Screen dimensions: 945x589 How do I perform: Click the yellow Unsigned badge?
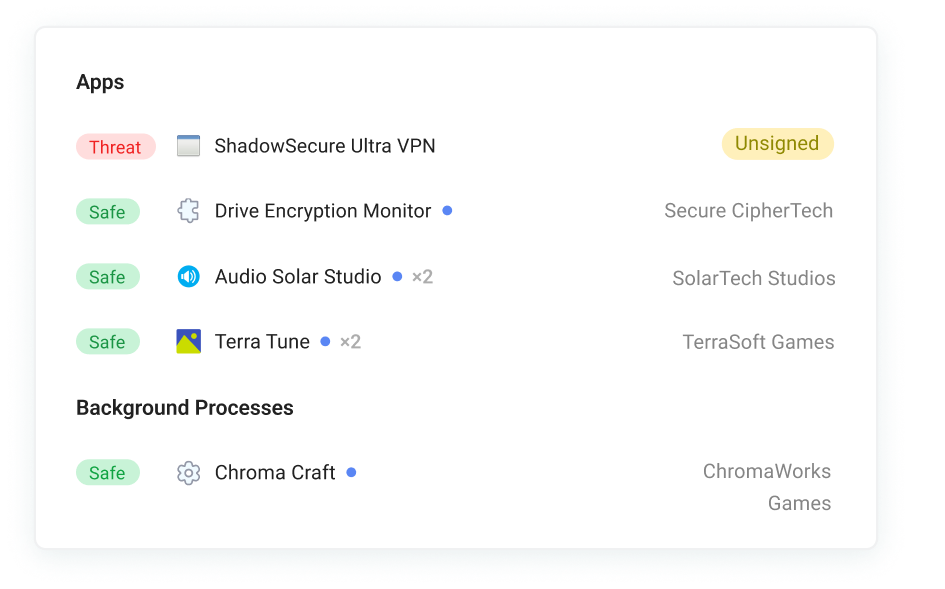777,143
